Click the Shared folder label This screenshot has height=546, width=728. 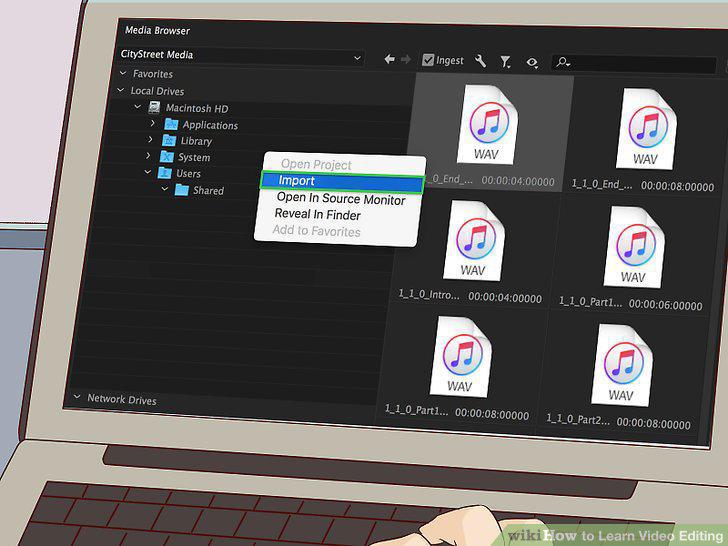(x=208, y=190)
